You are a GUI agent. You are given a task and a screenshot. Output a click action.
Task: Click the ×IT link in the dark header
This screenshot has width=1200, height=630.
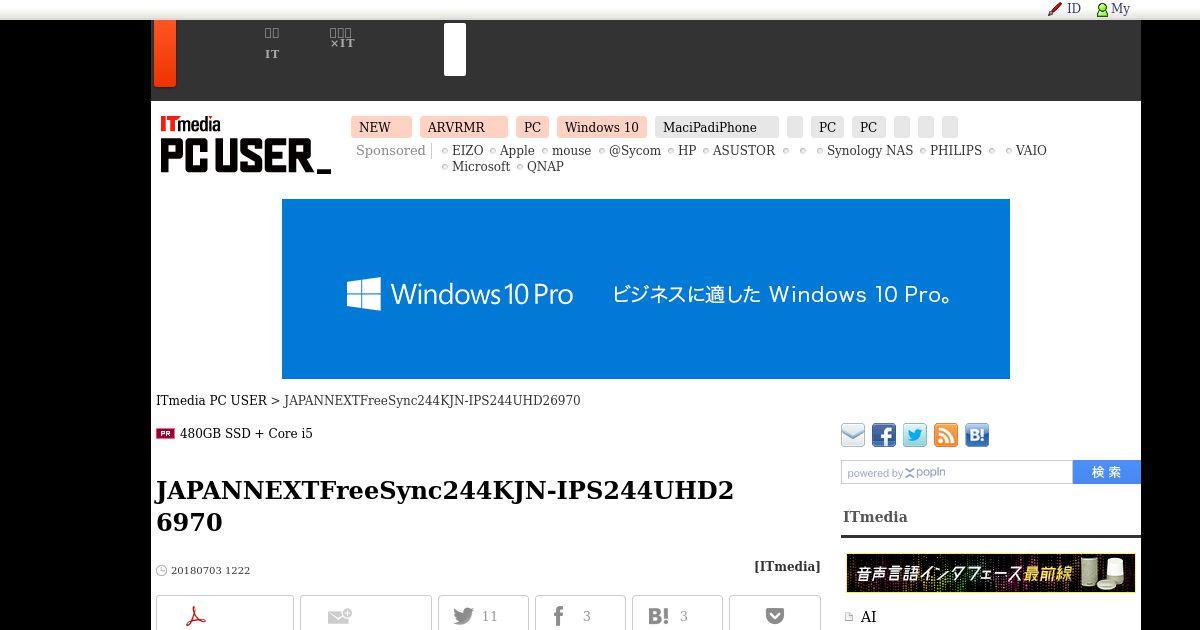tap(342, 43)
